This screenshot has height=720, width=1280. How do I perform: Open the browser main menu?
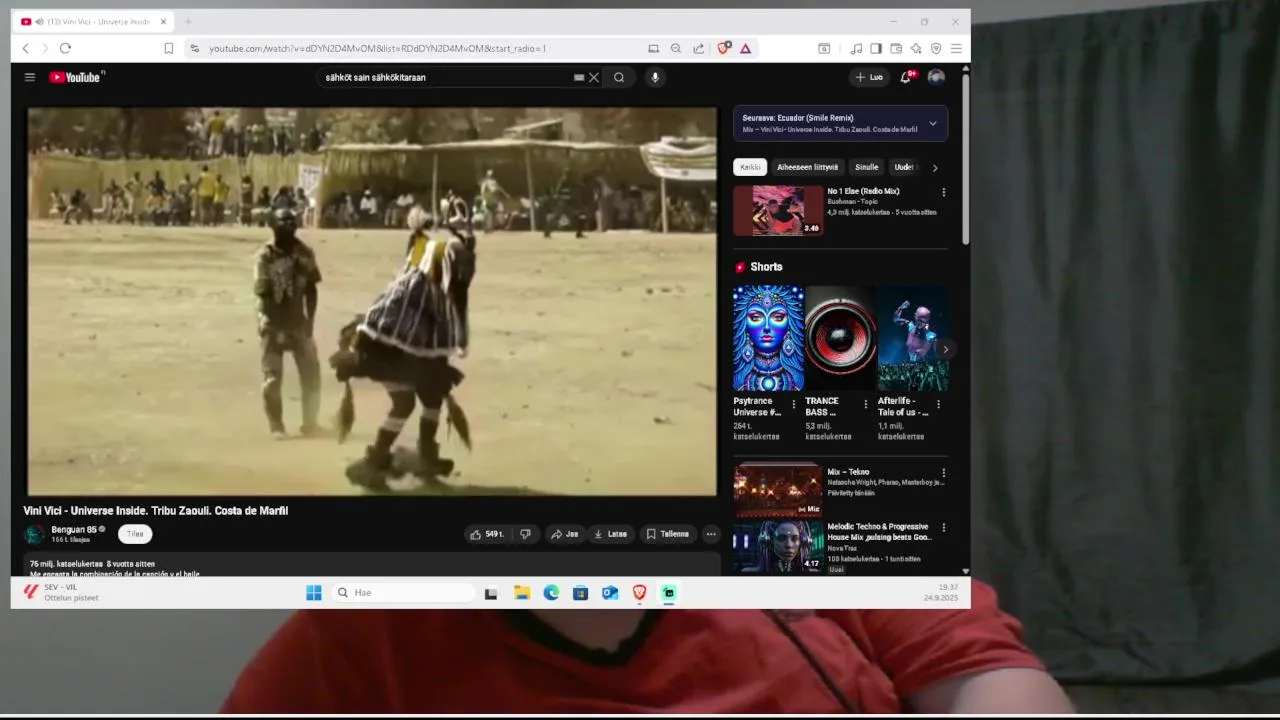point(956,48)
